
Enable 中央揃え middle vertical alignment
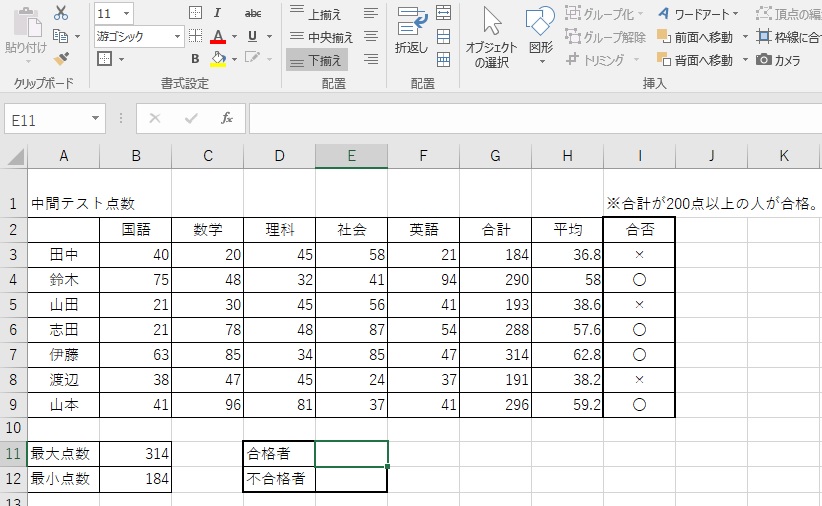321,37
